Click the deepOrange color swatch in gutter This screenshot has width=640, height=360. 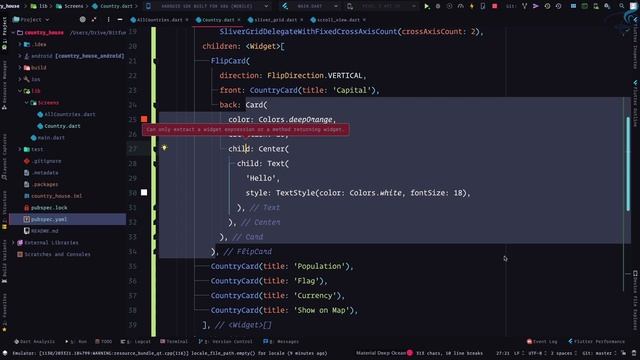tap(144, 119)
